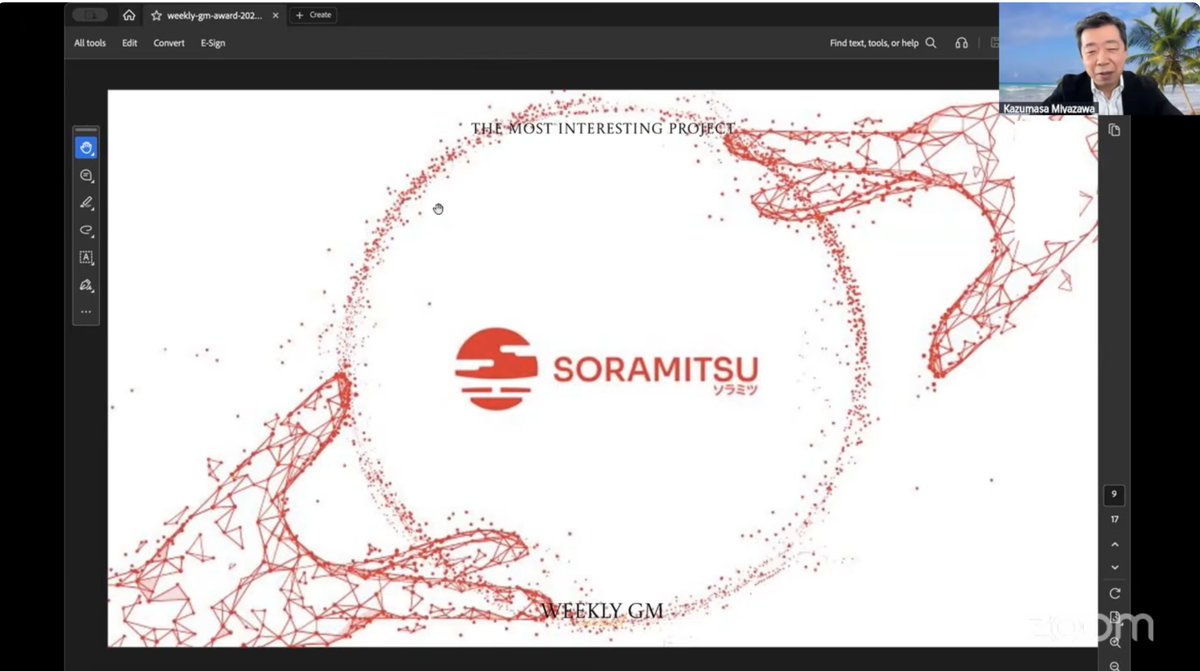Switch to the weekly-gm-award document tab
1200x671 pixels.
210,15
